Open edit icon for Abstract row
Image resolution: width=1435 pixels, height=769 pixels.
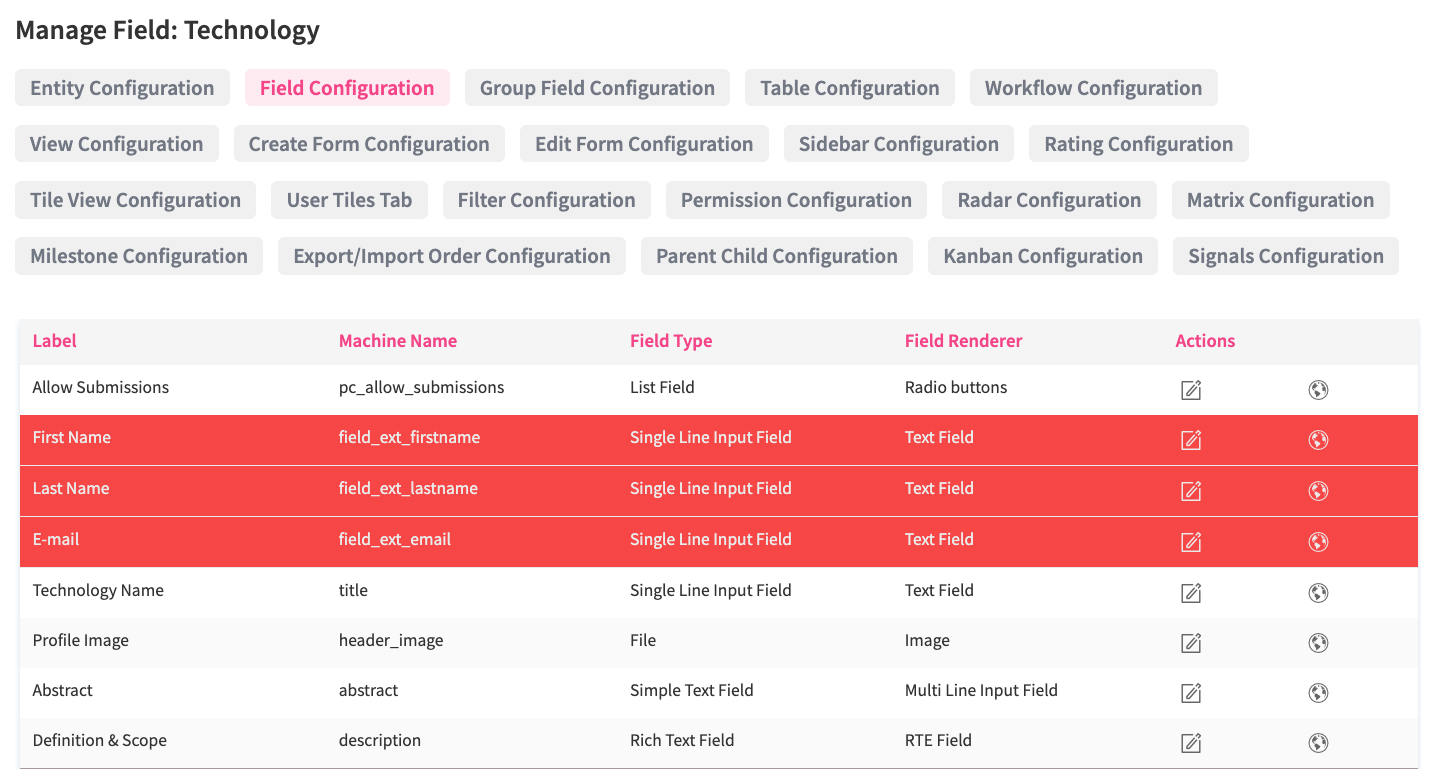(x=1190, y=692)
